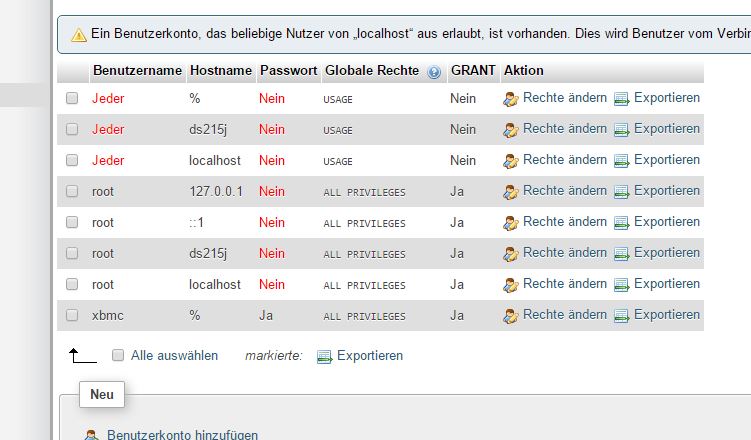Open the Benutzerkonto hinzufügen link

(182, 434)
